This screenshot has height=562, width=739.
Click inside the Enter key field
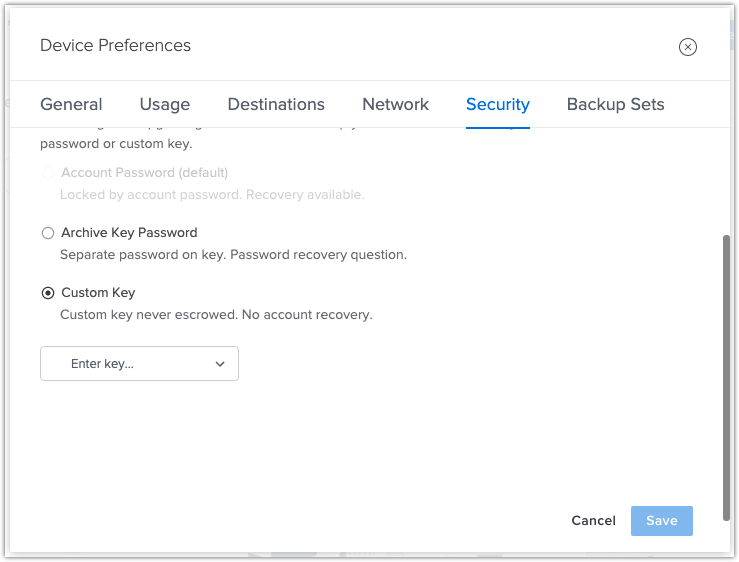139,364
